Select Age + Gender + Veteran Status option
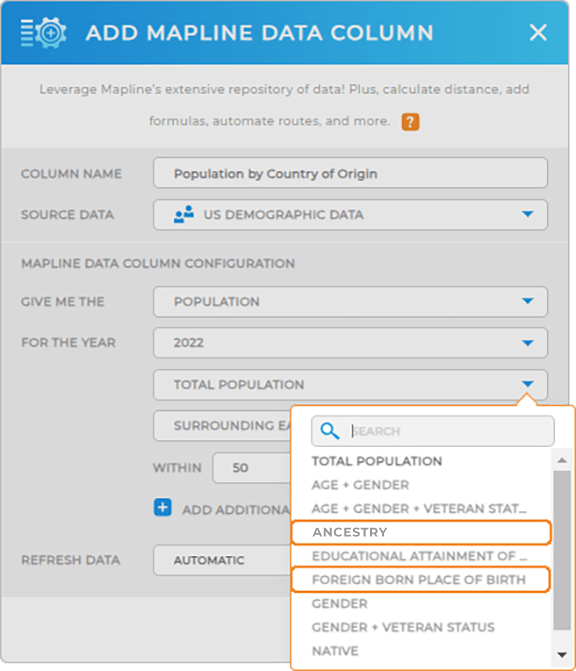 point(419,508)
